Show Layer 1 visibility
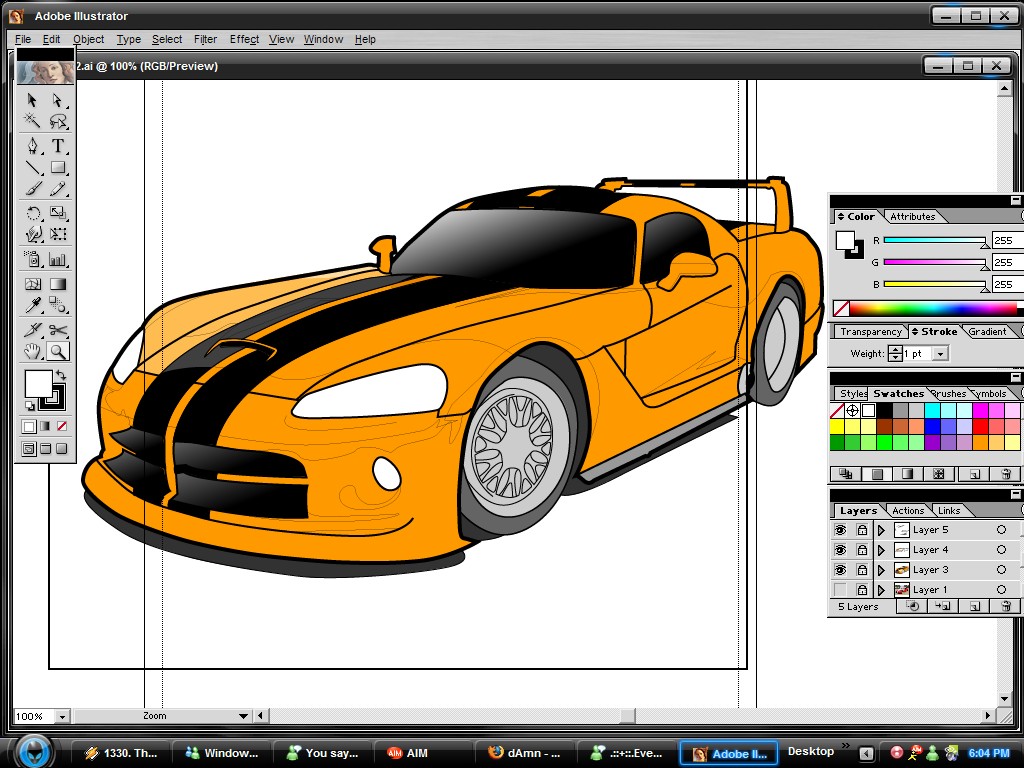Viewport: 1024px width, 768px height. point(839,589)
